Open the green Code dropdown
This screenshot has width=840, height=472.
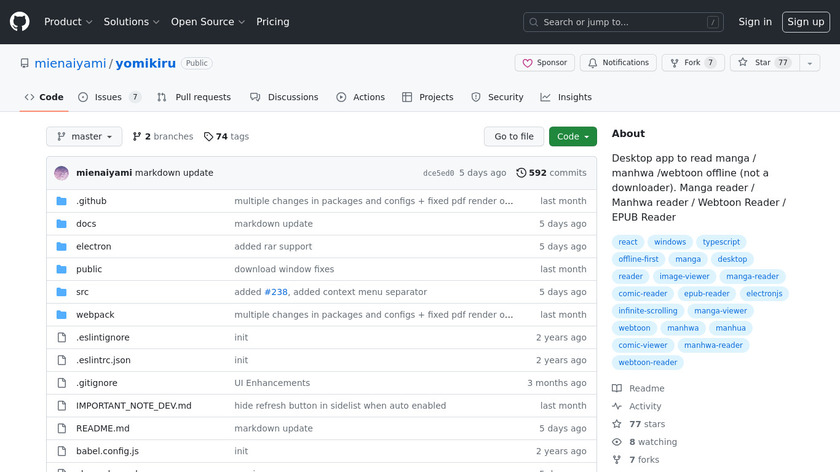coord(573,137)
